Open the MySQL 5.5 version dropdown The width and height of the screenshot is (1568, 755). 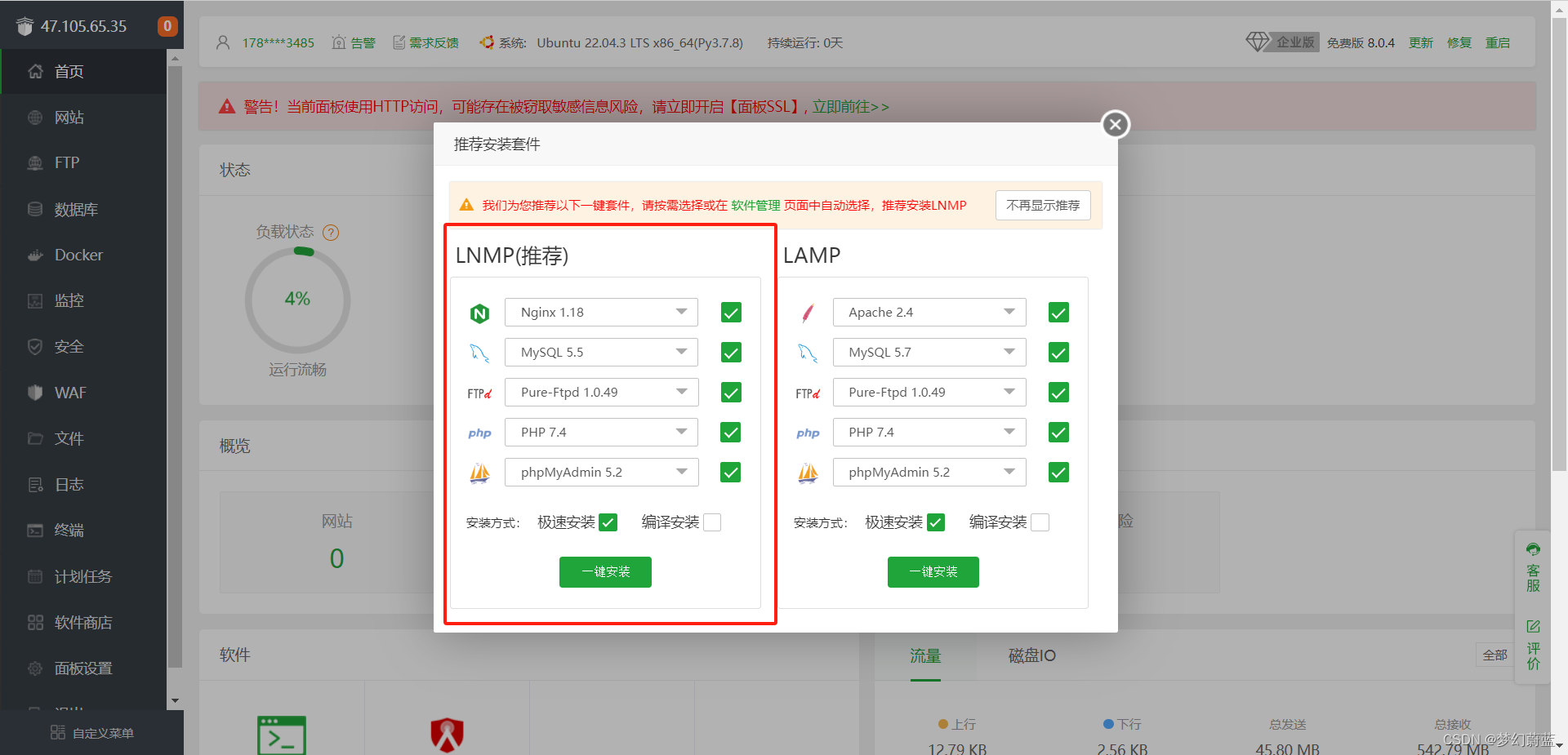(601, 353)
